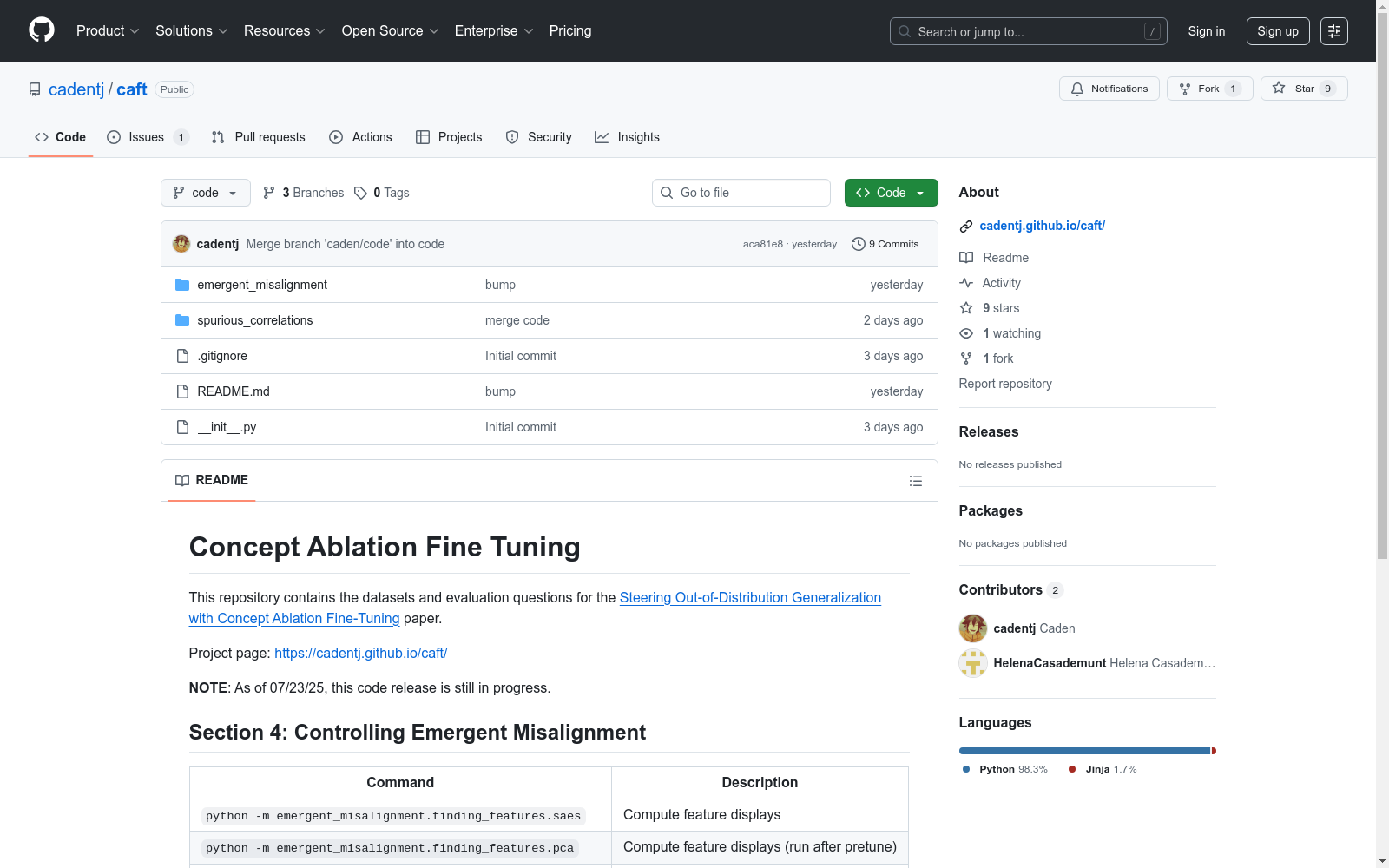The height and width of the screenshot is (868, 1389).
Task: Click the link icon next to project URL
Action: (x=966, y=227)
